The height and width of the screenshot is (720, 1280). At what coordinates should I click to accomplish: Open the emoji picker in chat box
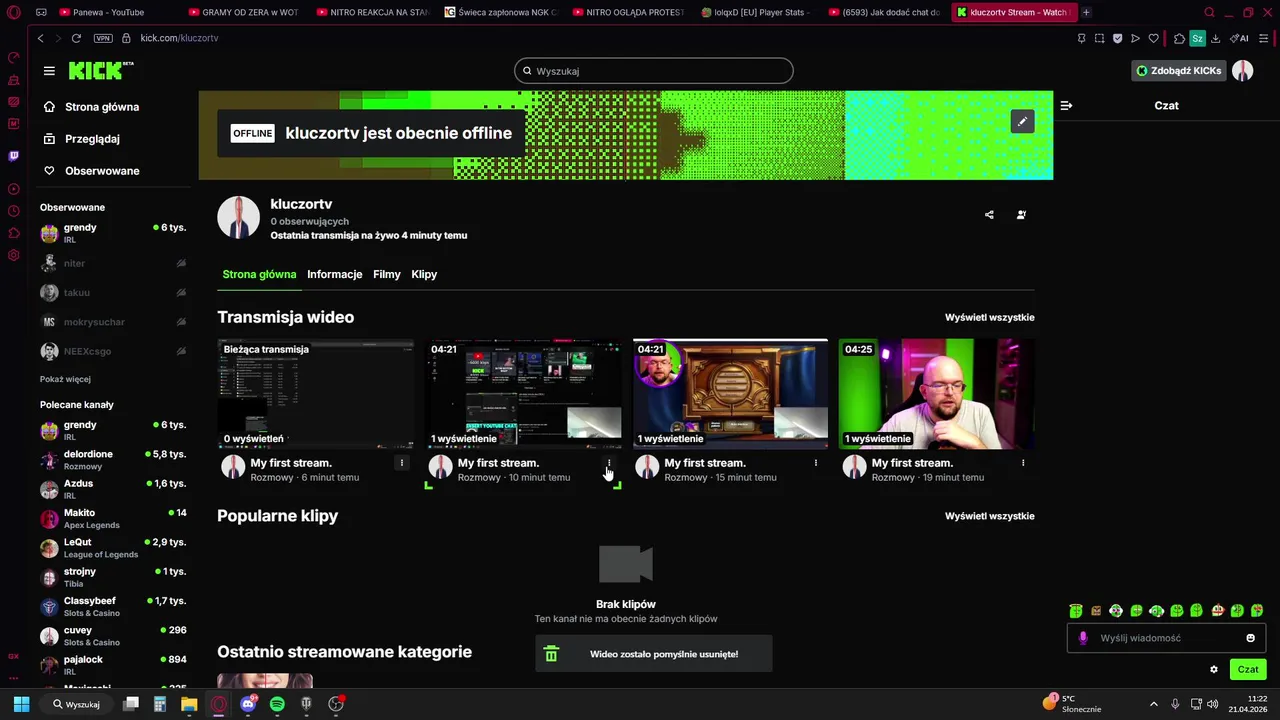(1250, 638)
